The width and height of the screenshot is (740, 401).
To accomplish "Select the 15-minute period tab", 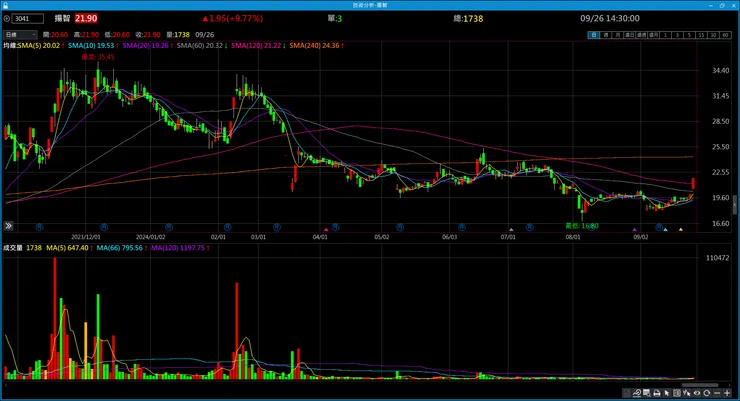I will tap(702, 35).
